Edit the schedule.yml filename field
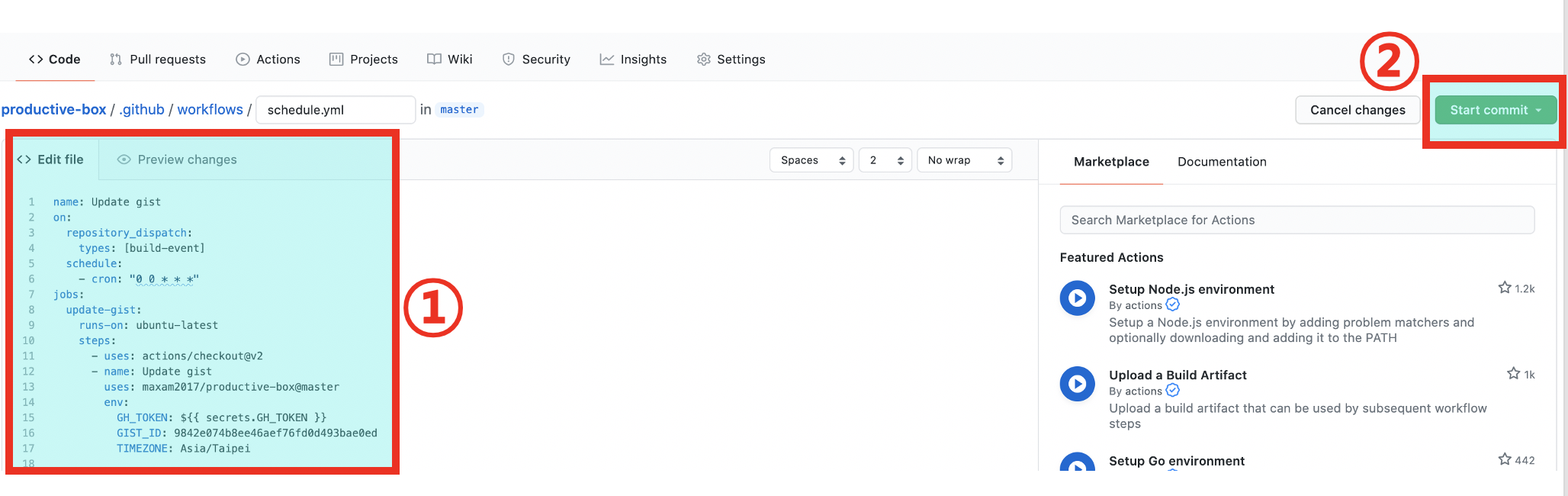This screenshot has height=496, width=1568. pyautogui.click(x=336, y=110)
